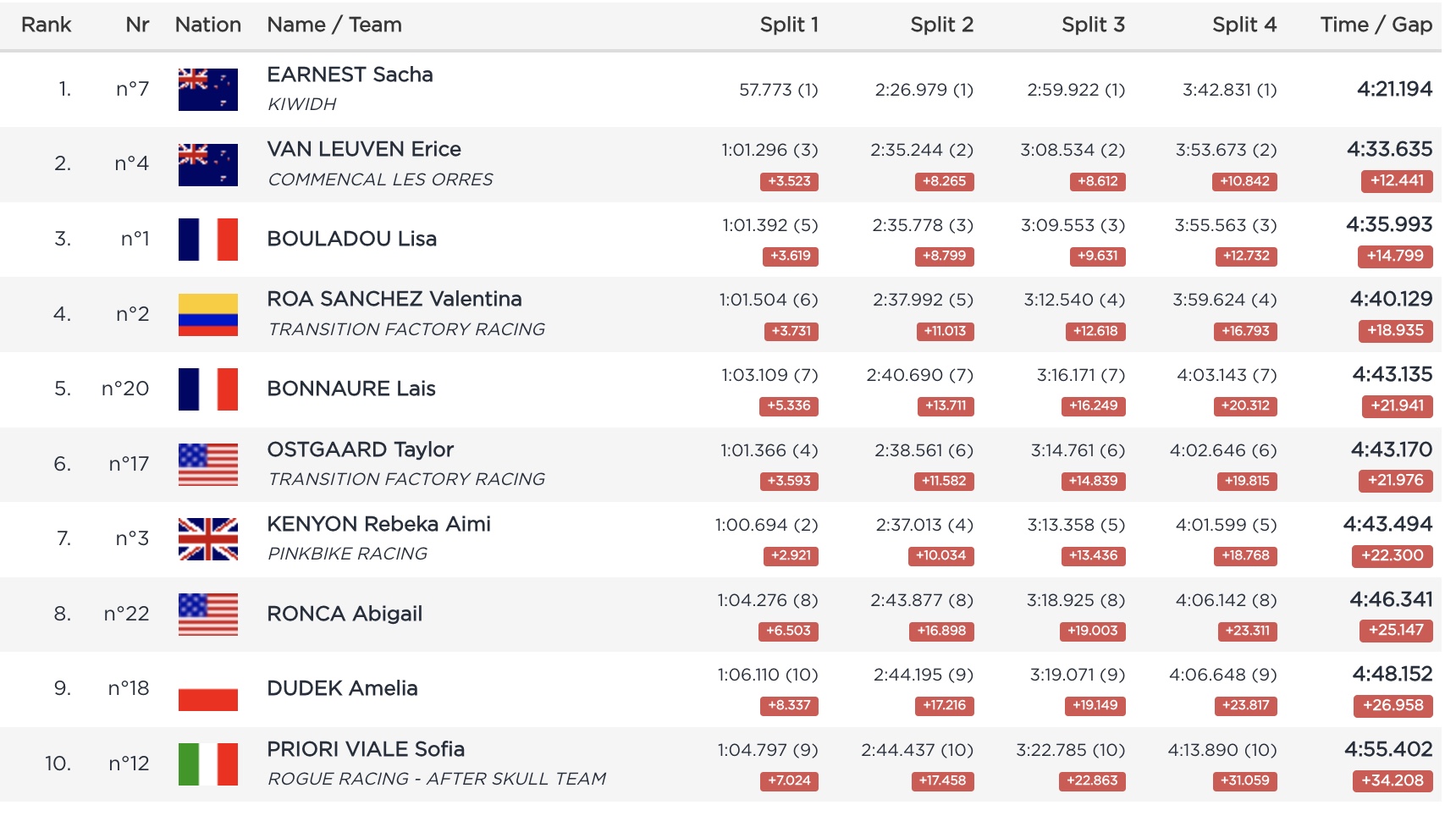Click the New Zealand flag beside EARNEST Sacha
1456x816 pixels.
click(x=207, y=89)
